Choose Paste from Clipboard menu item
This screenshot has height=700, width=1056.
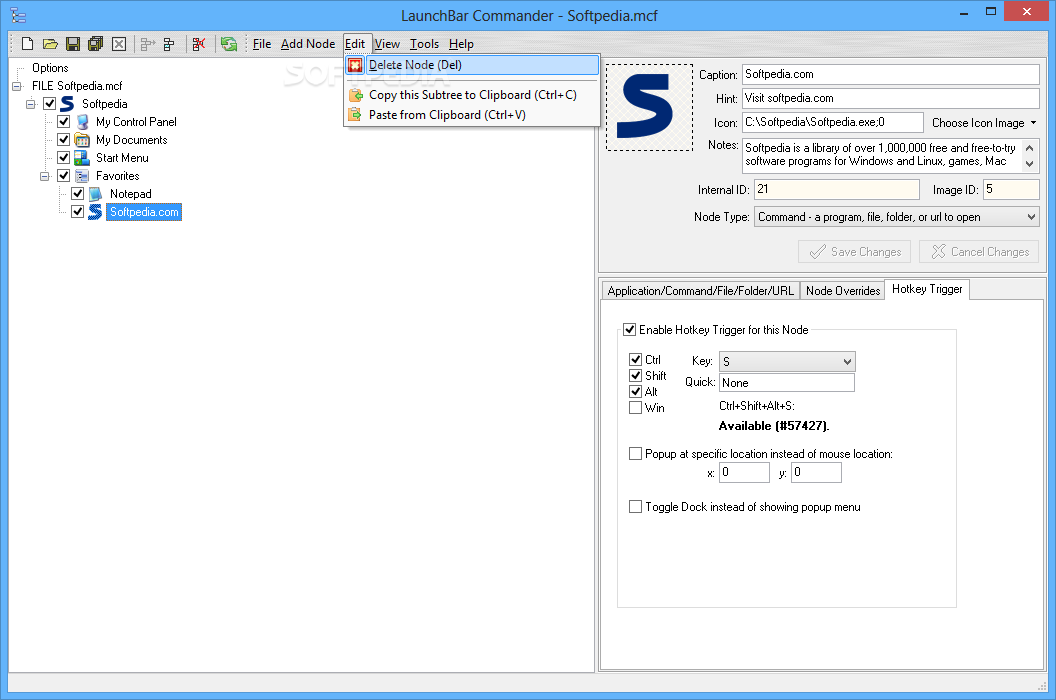471,115
